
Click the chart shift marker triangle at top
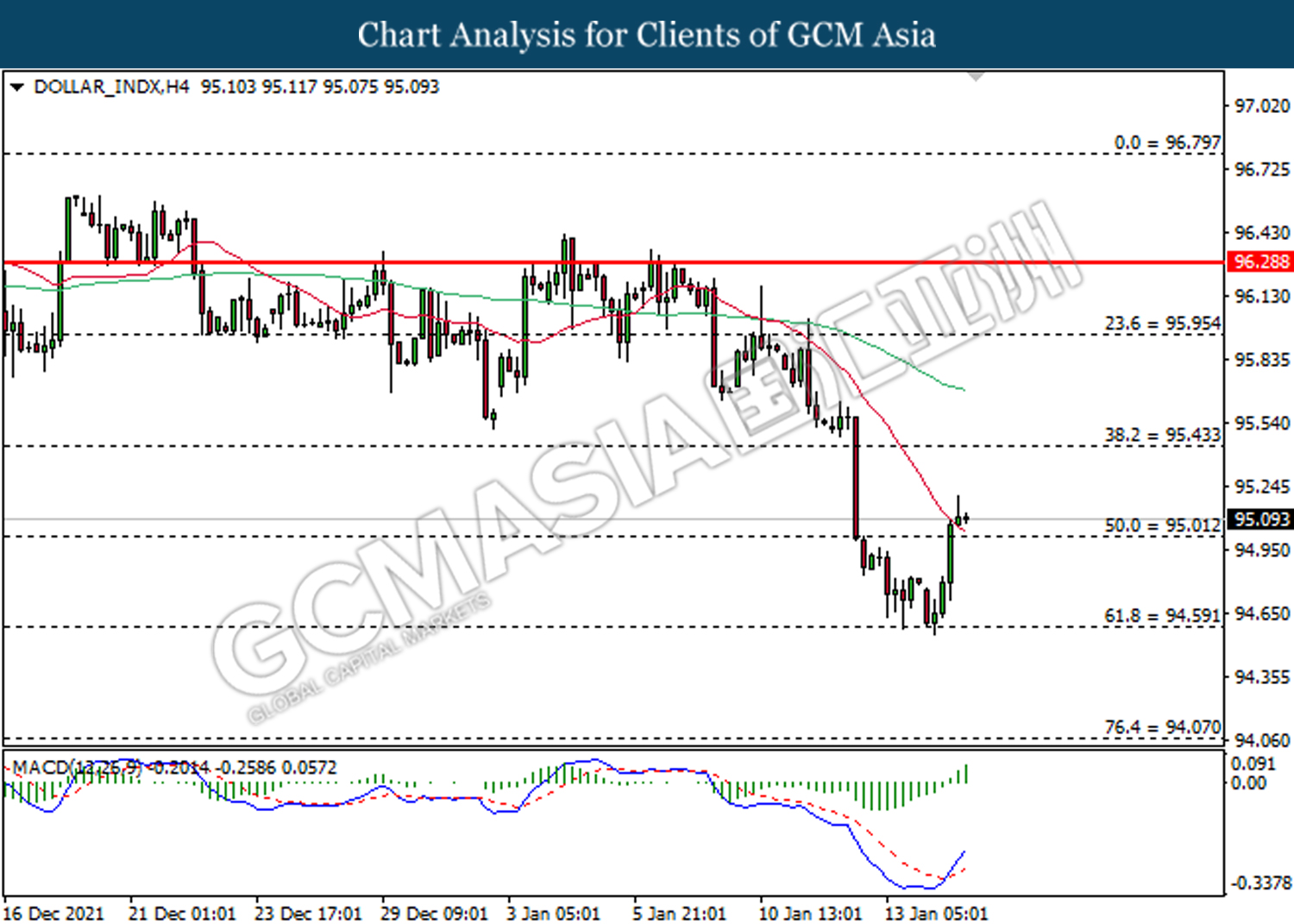click(x=976, y=77)
